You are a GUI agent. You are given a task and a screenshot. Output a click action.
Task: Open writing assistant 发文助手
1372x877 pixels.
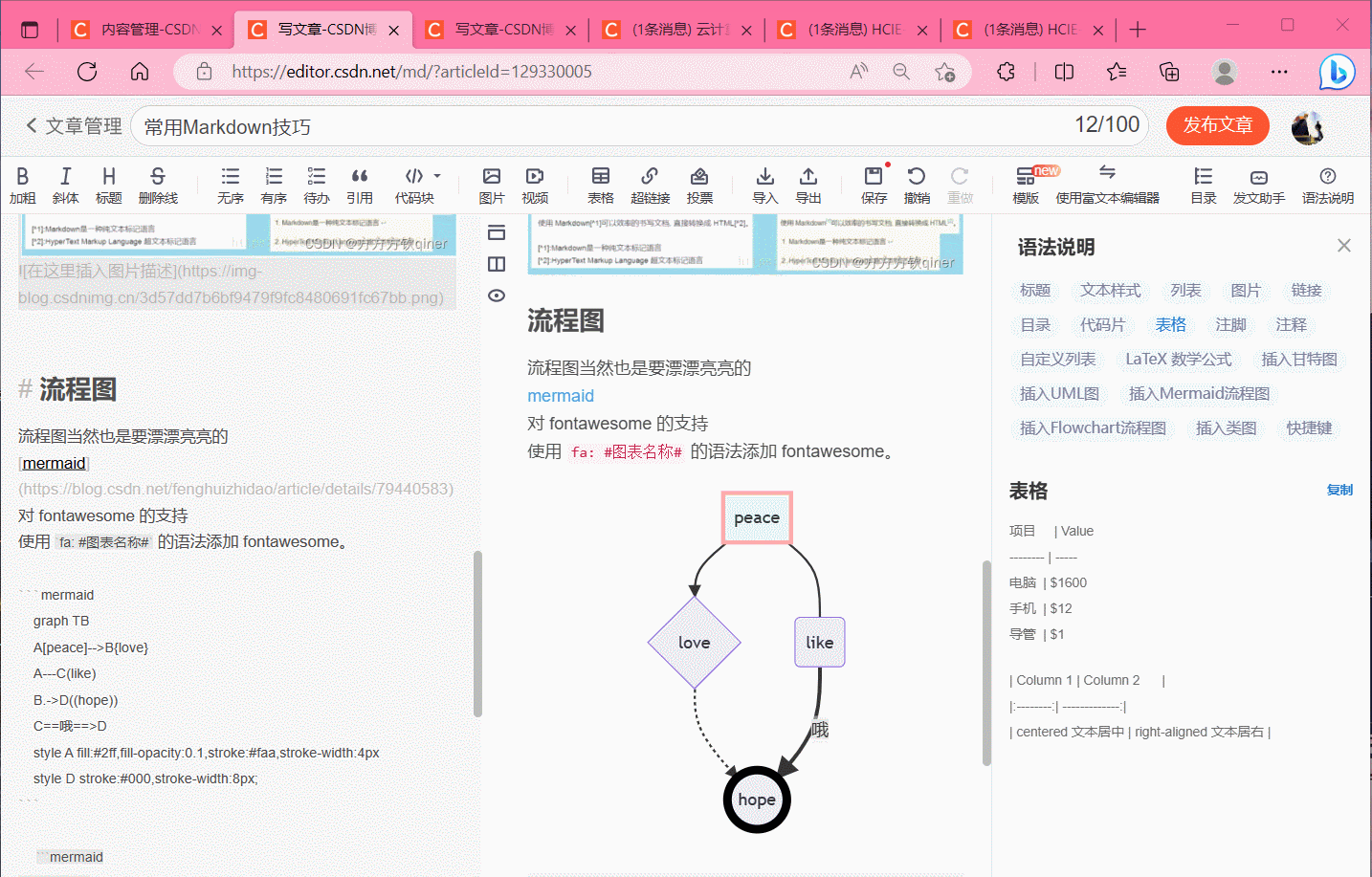pos(1259,186)
